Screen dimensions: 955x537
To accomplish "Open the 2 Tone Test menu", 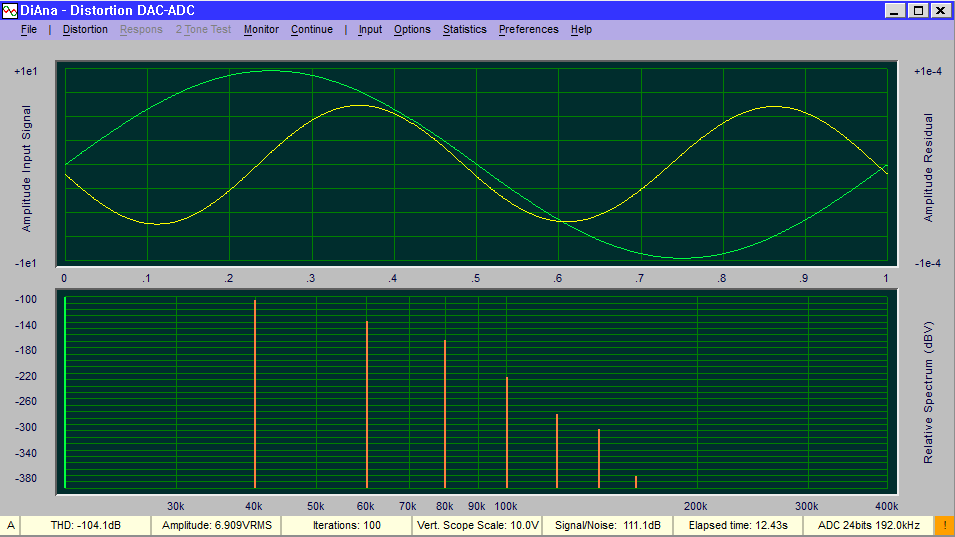I will click(x=203, y=29).
